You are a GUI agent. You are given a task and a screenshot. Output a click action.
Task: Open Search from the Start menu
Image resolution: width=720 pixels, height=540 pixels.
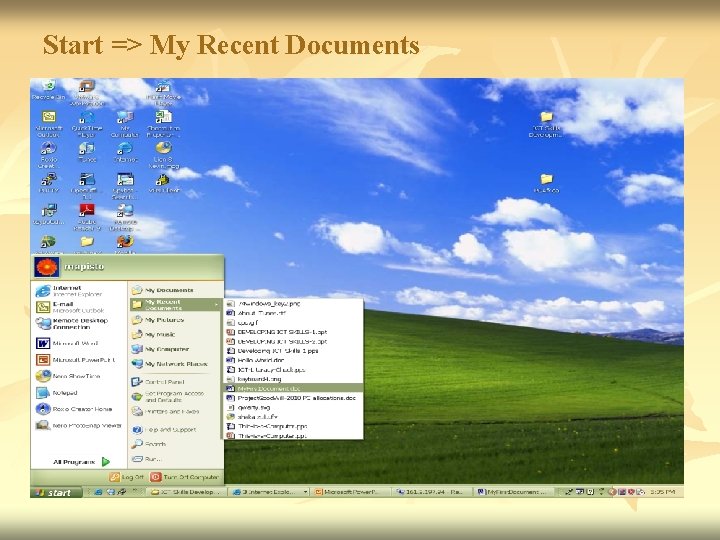click(x=175, y=444)
